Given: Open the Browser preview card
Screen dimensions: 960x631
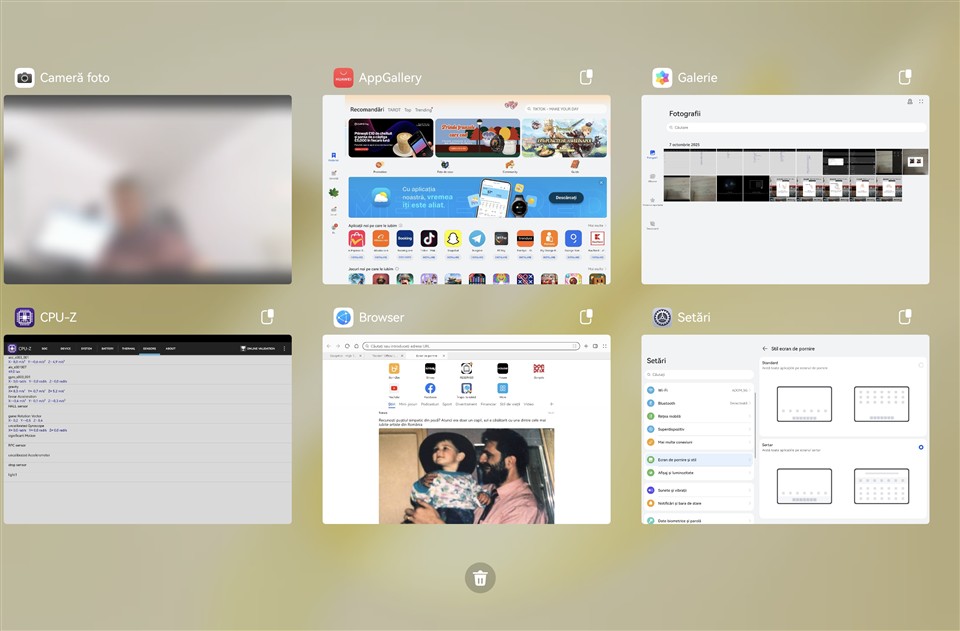Looking at the screenshot, I should (466, 430).
